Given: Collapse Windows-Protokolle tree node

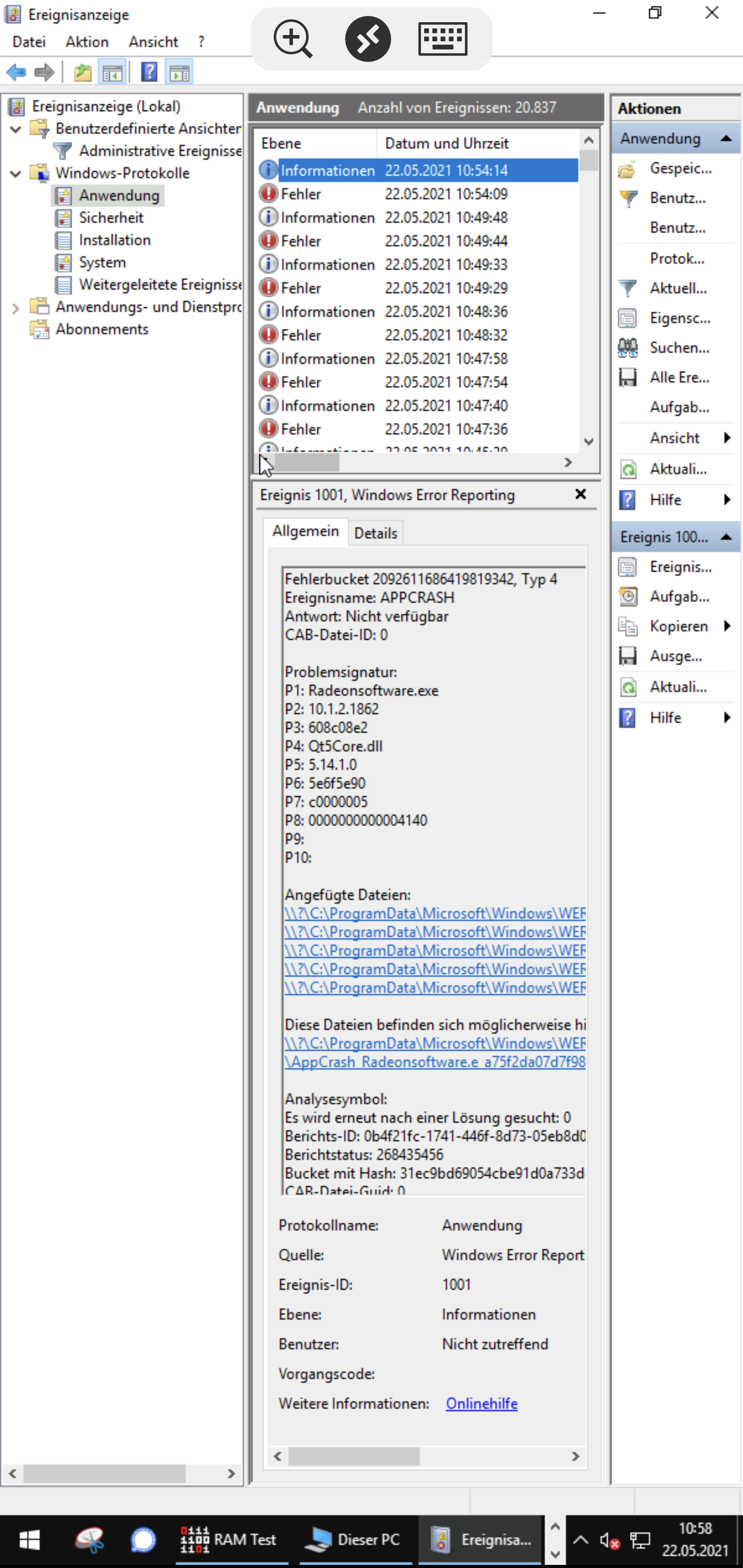Looking at the screenshot, I should (16, 173).
